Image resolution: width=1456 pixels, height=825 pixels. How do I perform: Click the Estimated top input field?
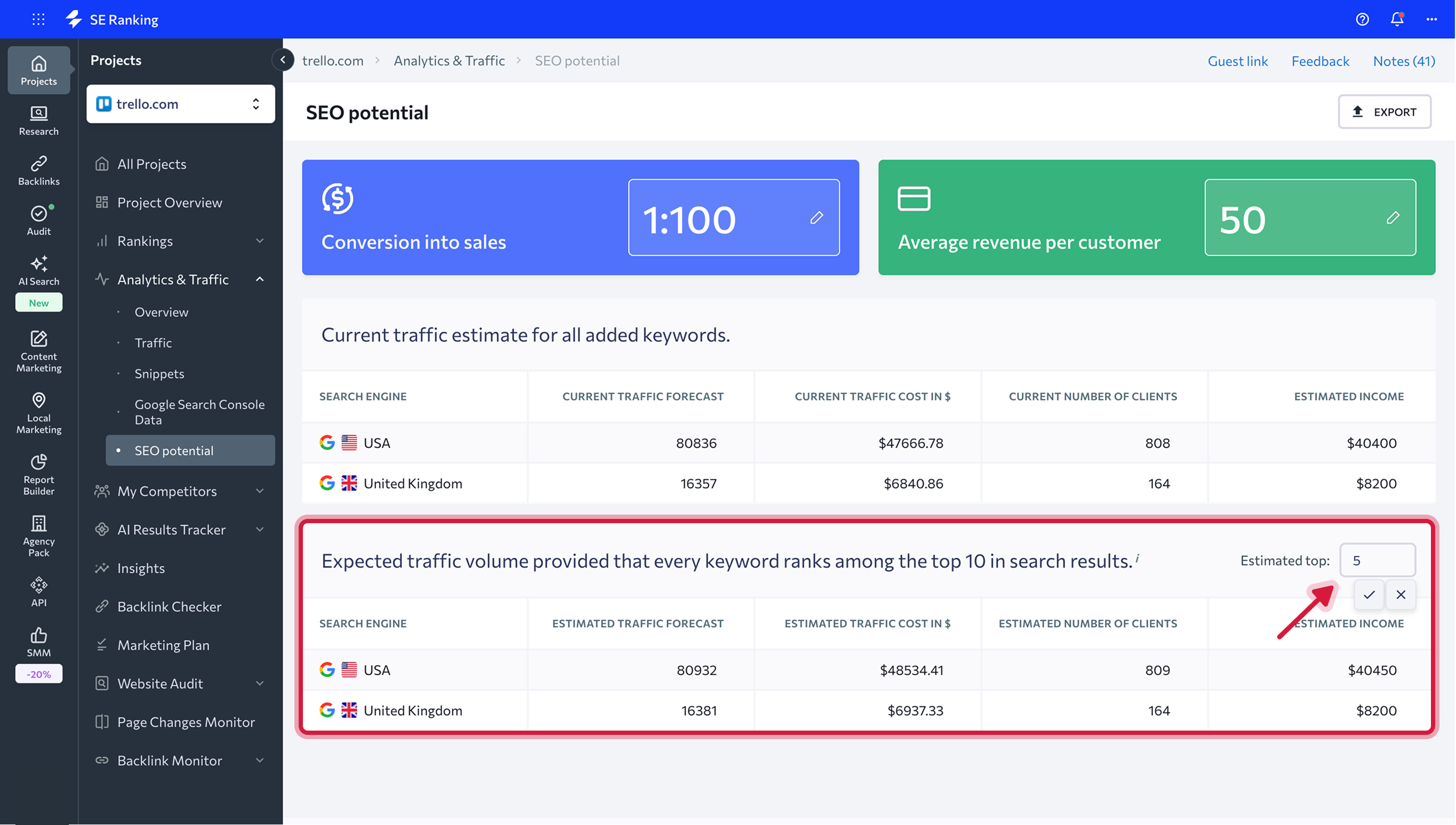1377,560
